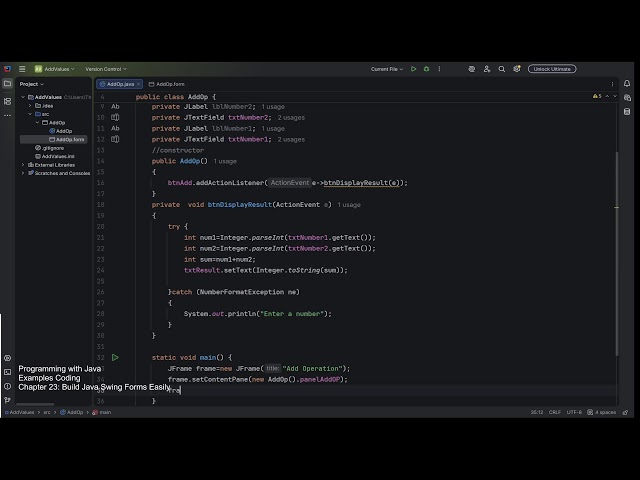This screenshot has height=480, width=640.
Task: Open Code With Me user icon
Action: click(487, 69)
